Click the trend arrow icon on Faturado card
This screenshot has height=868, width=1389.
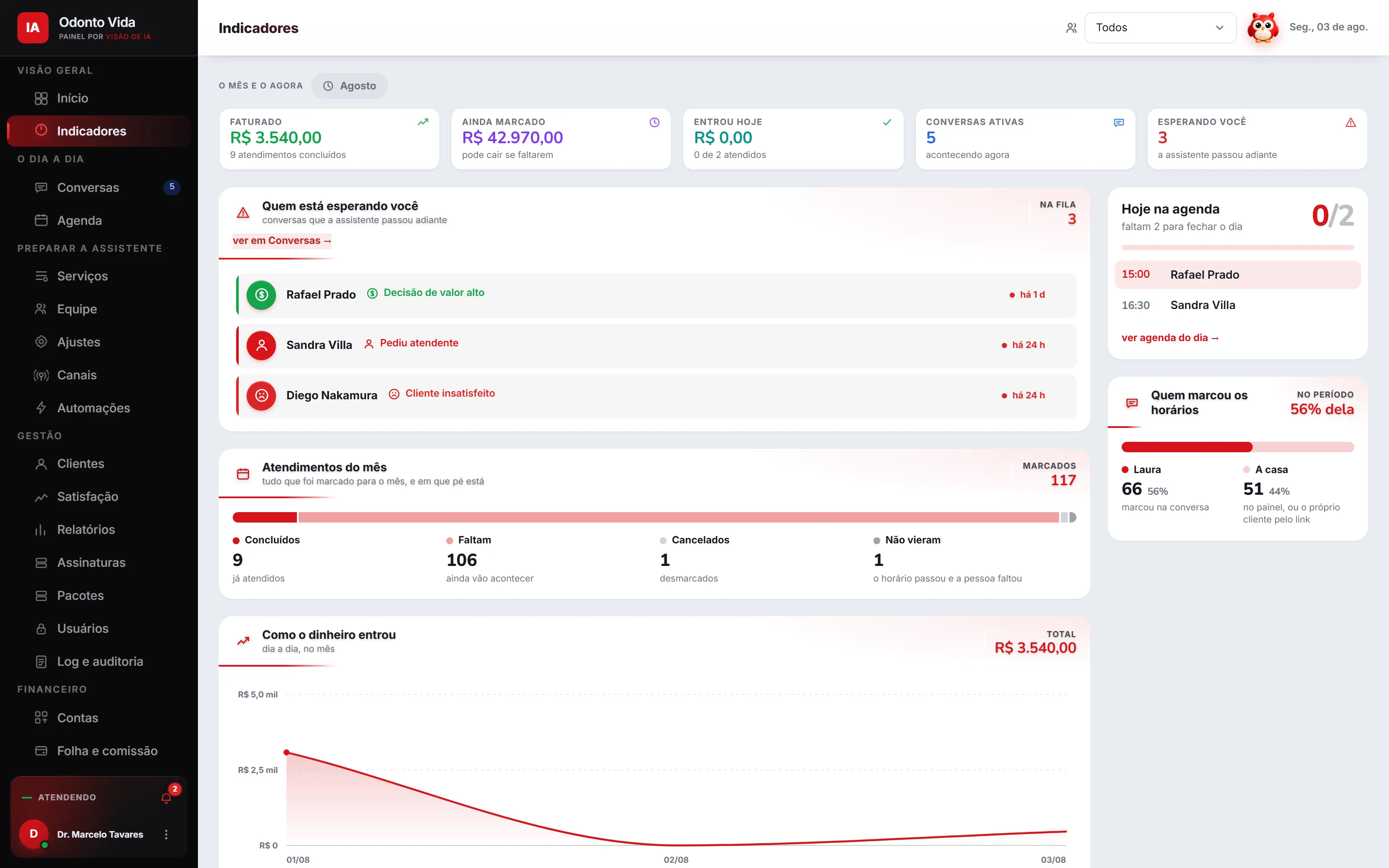click(423, 122)
